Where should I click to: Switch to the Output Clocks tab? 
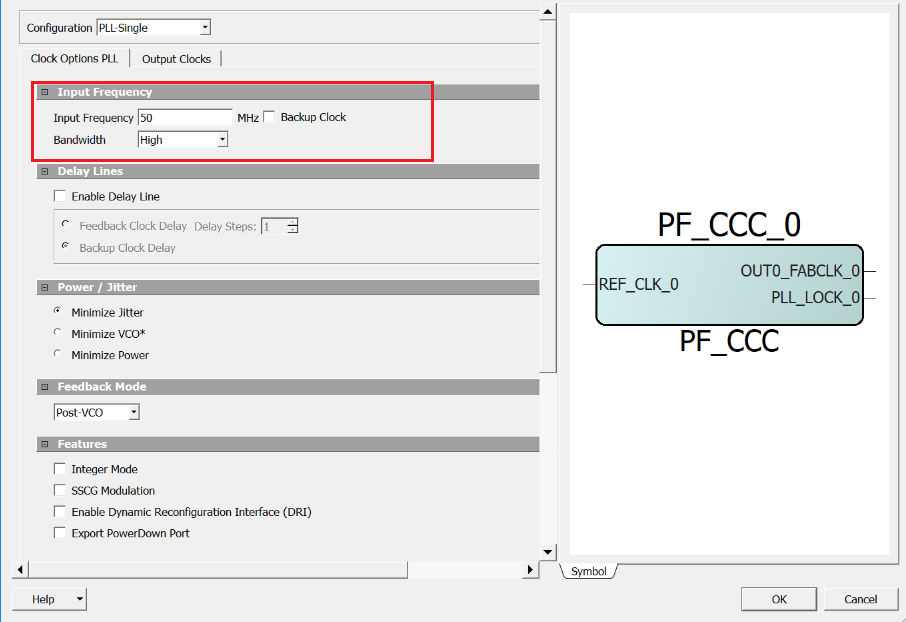176,59
